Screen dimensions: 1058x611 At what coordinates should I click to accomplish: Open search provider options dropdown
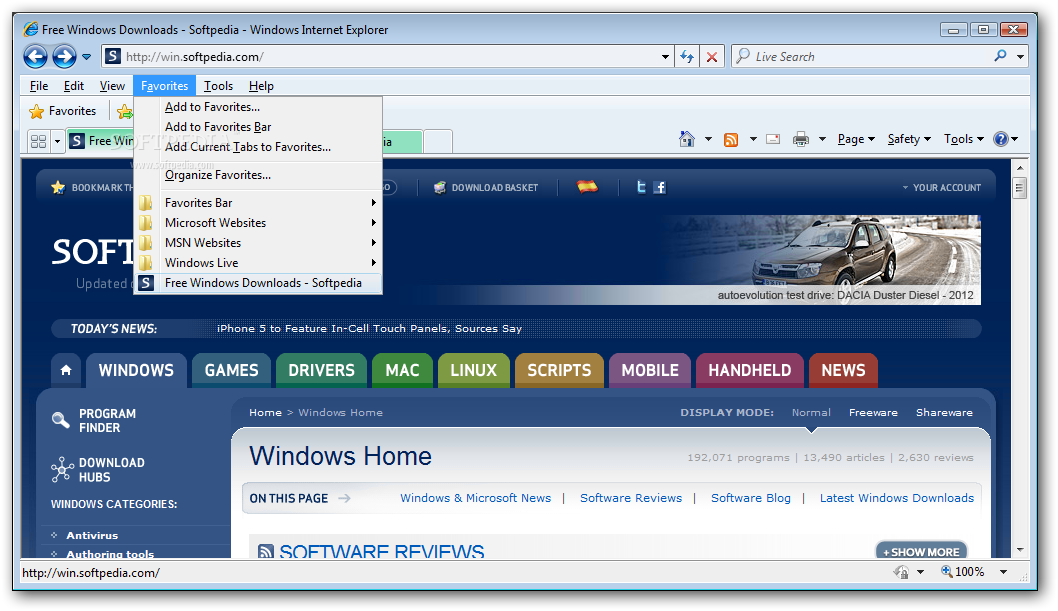pos(1020,57)
